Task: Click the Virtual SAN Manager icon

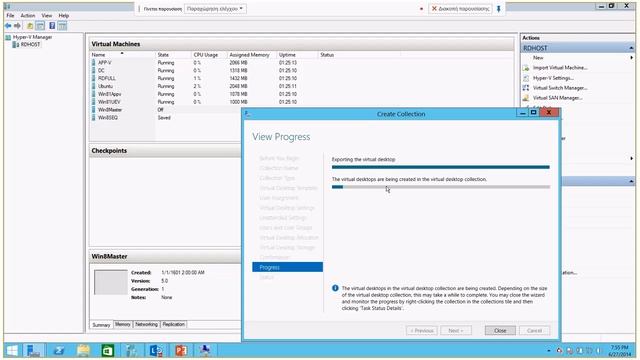Action: pyautogui.click(x=526, y=98)
